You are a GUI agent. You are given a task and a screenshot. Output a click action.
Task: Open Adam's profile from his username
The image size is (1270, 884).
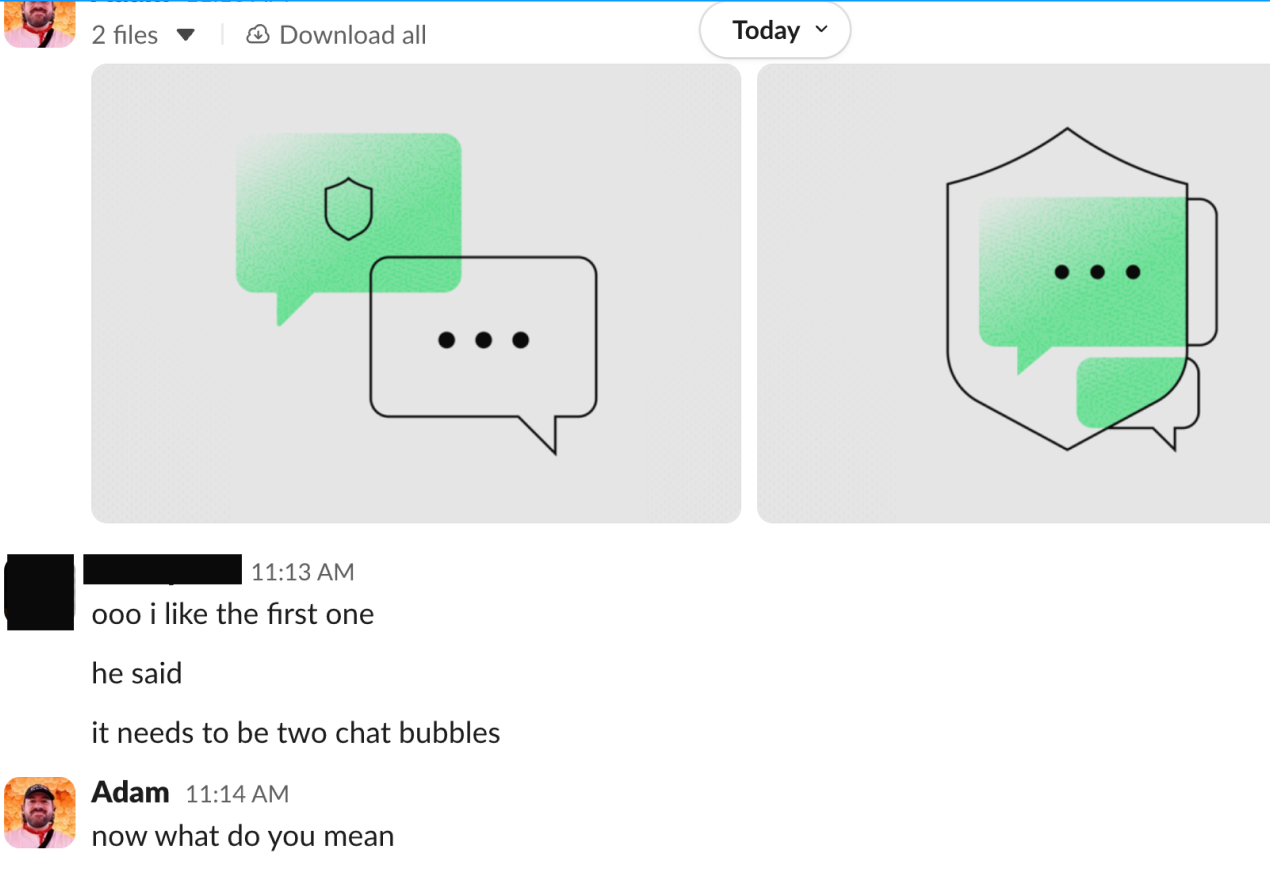pos(130,792)
